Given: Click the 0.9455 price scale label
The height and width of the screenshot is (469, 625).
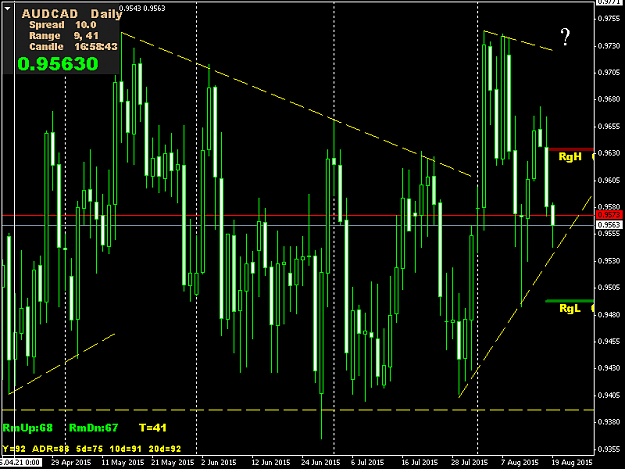Looking at the screenshot, I should pos(609,341).
